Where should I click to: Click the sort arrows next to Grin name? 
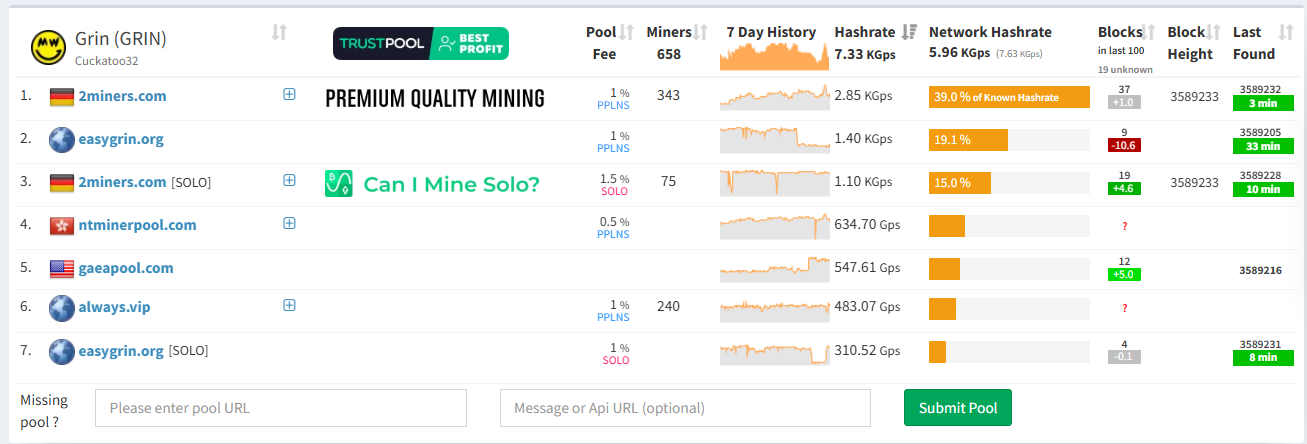(x=279, y=33)
